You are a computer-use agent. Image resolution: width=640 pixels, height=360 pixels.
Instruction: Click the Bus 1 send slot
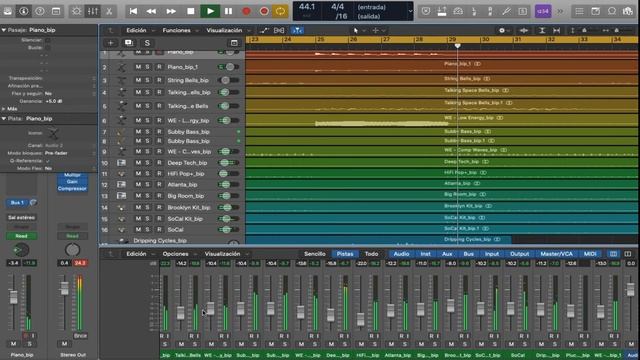click(17, 202)
